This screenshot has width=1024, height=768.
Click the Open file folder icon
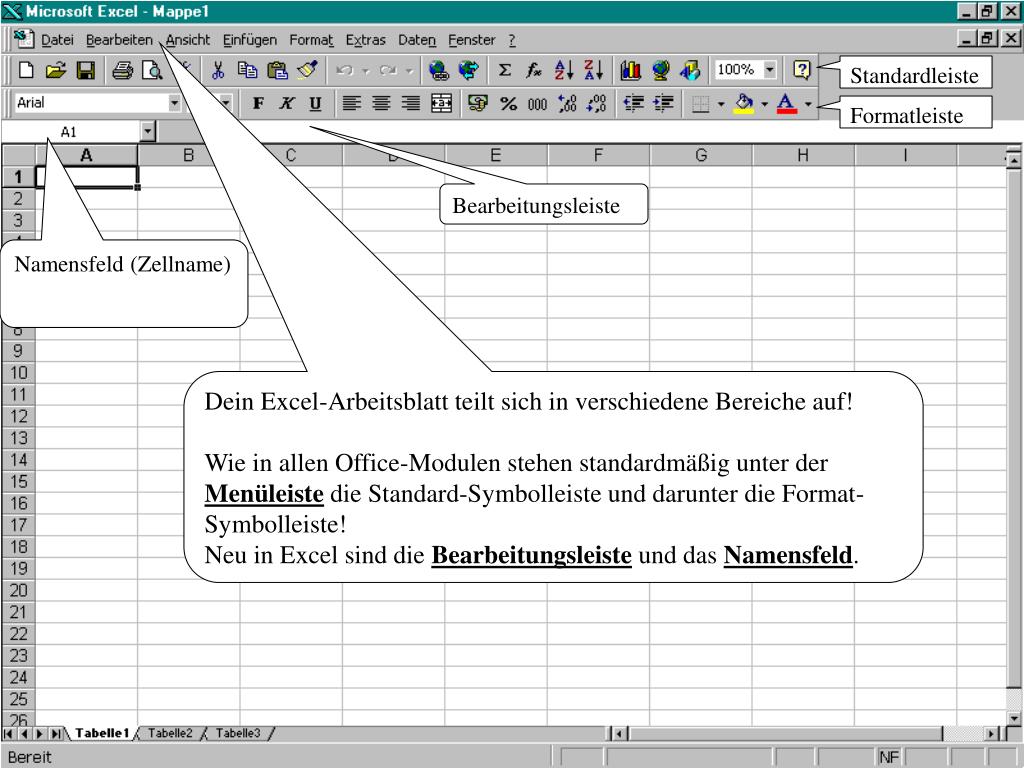56,70
